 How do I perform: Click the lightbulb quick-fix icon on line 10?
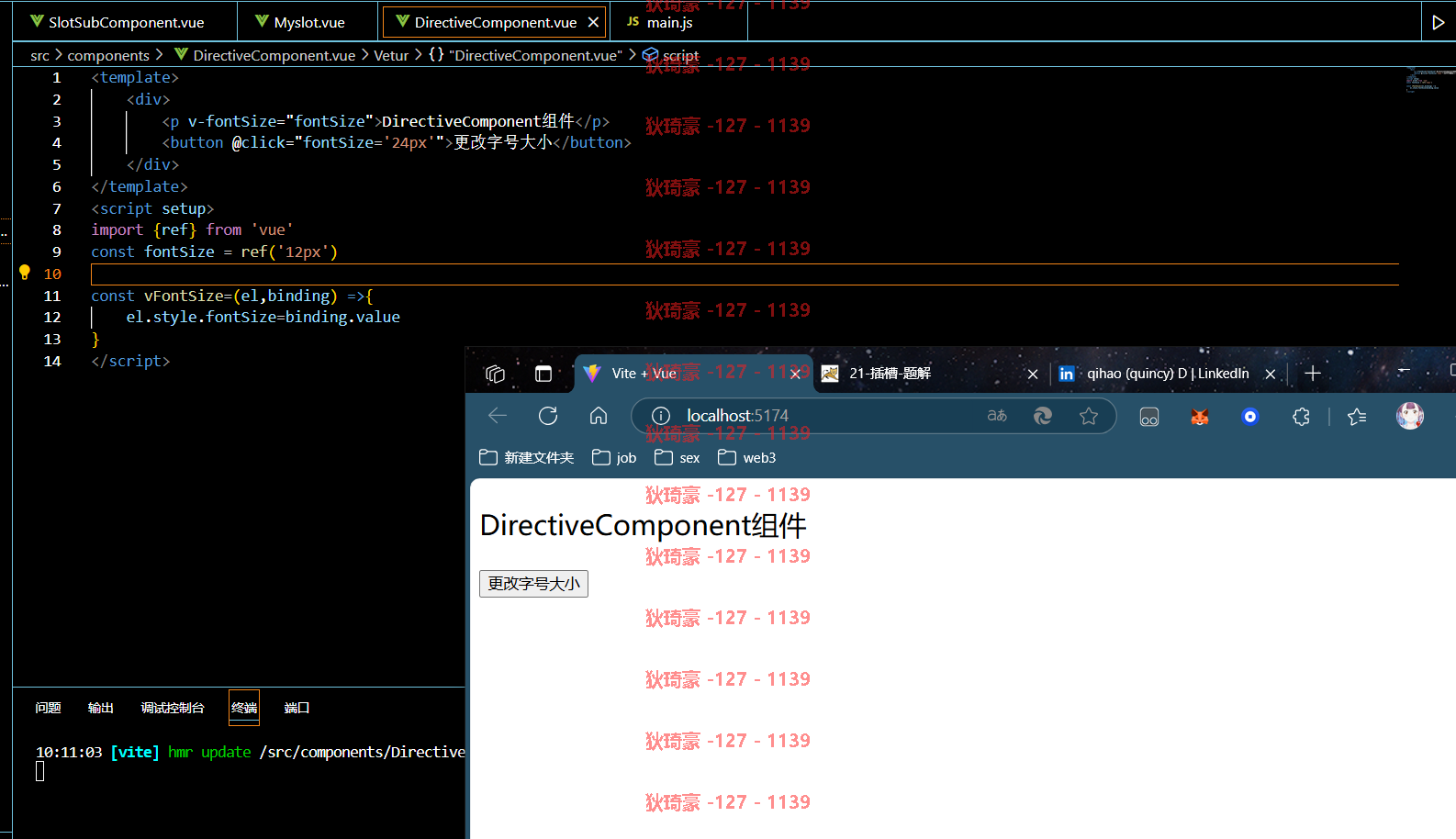click(x=25, y=273)
